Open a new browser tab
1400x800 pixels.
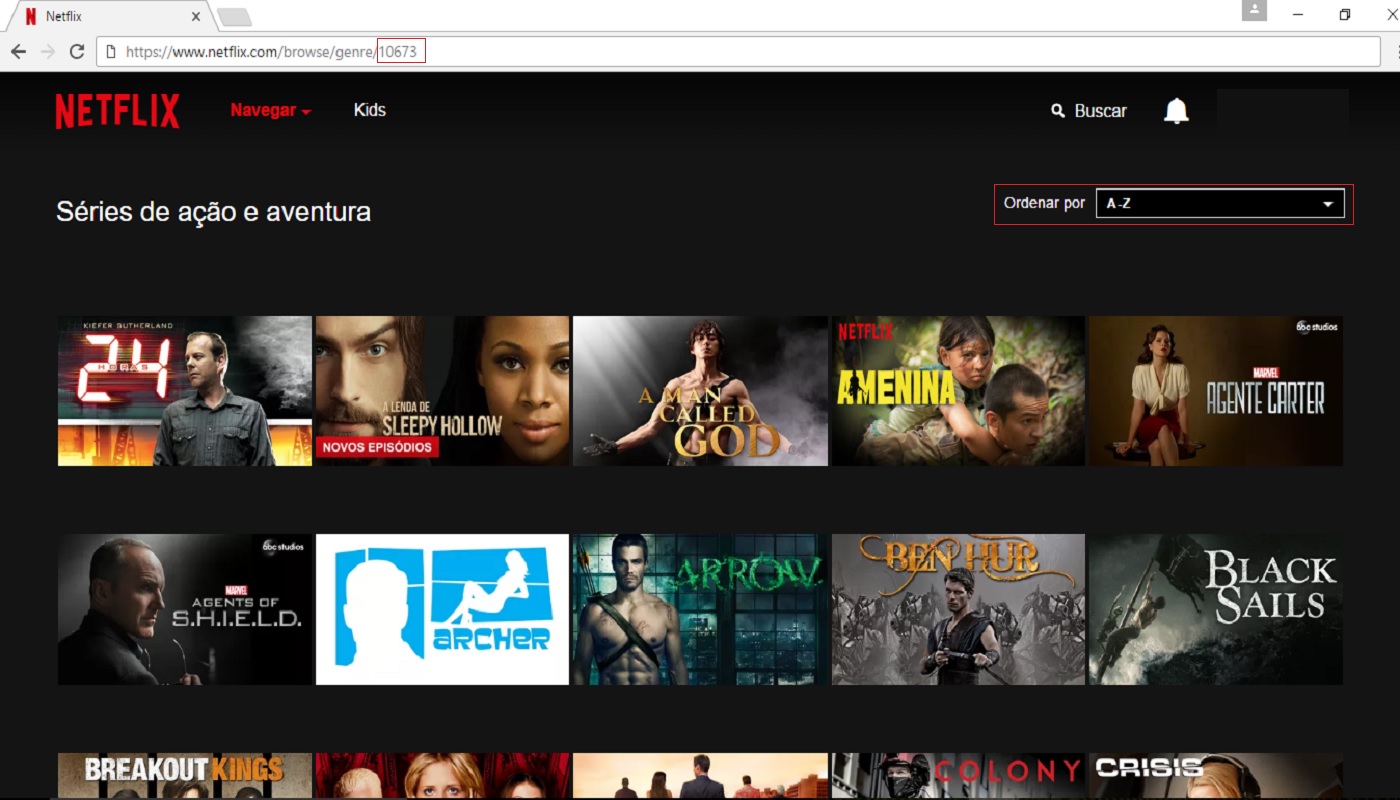[x=234, y=17]
